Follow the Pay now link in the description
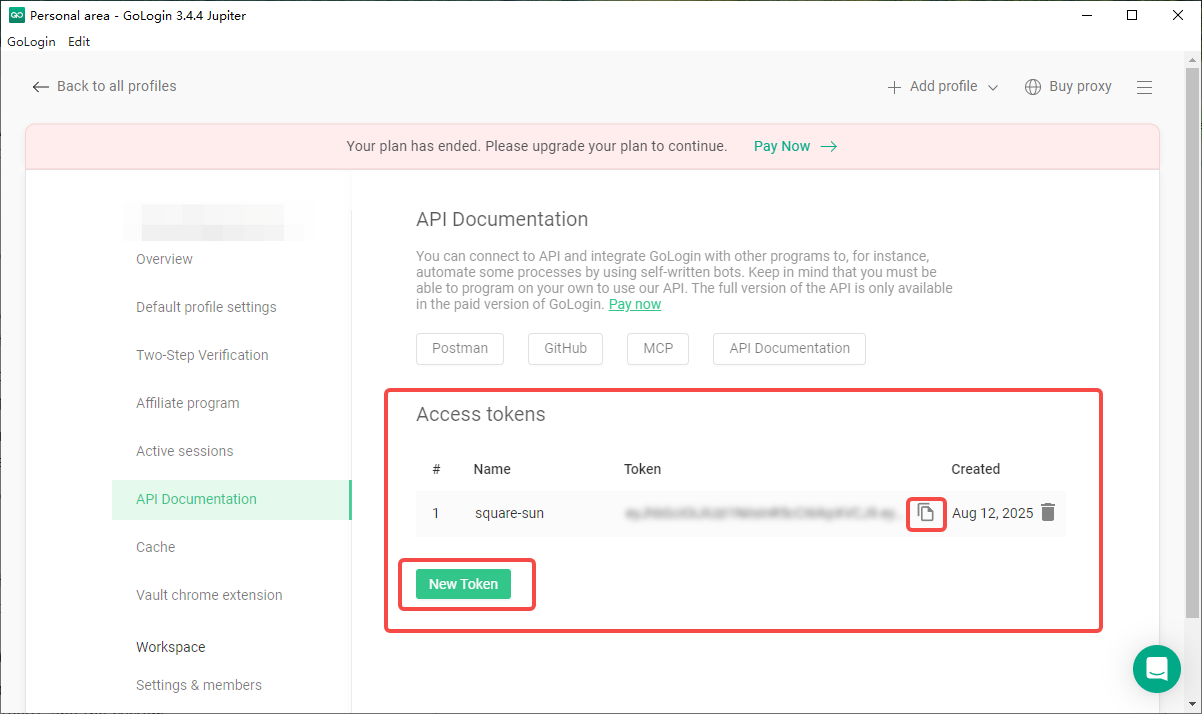The image size is (1202, 714). point(635,304)
